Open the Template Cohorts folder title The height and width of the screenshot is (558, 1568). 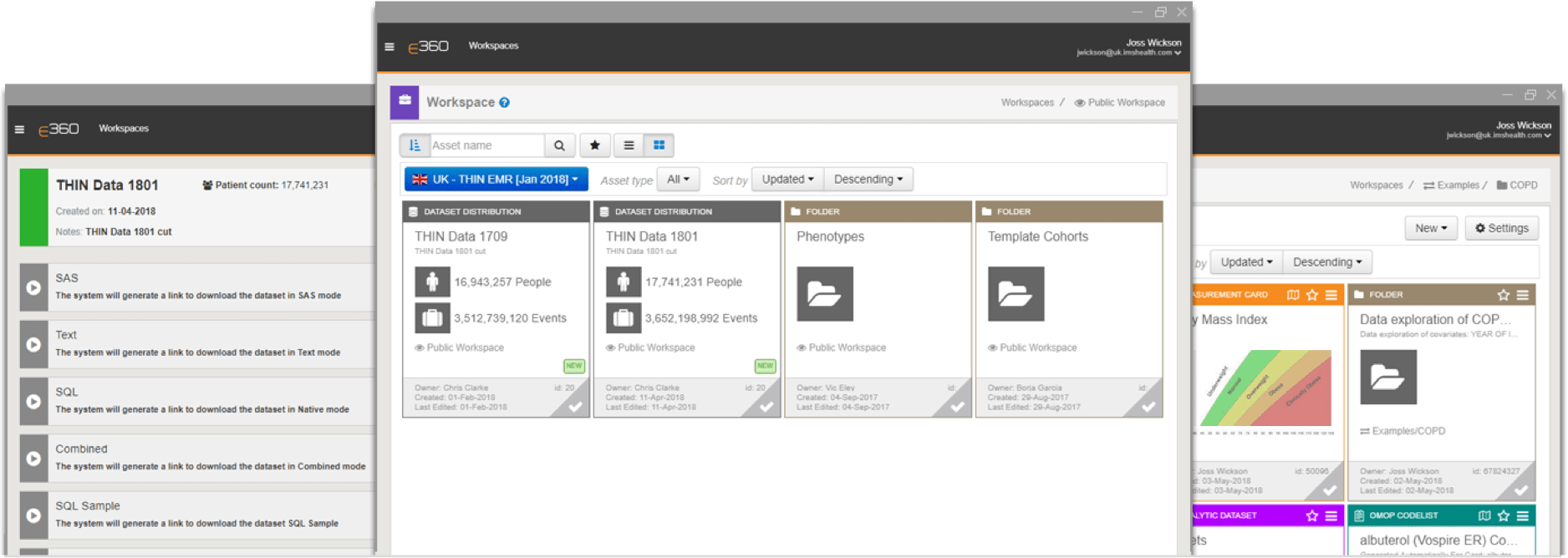(1038, 236)
